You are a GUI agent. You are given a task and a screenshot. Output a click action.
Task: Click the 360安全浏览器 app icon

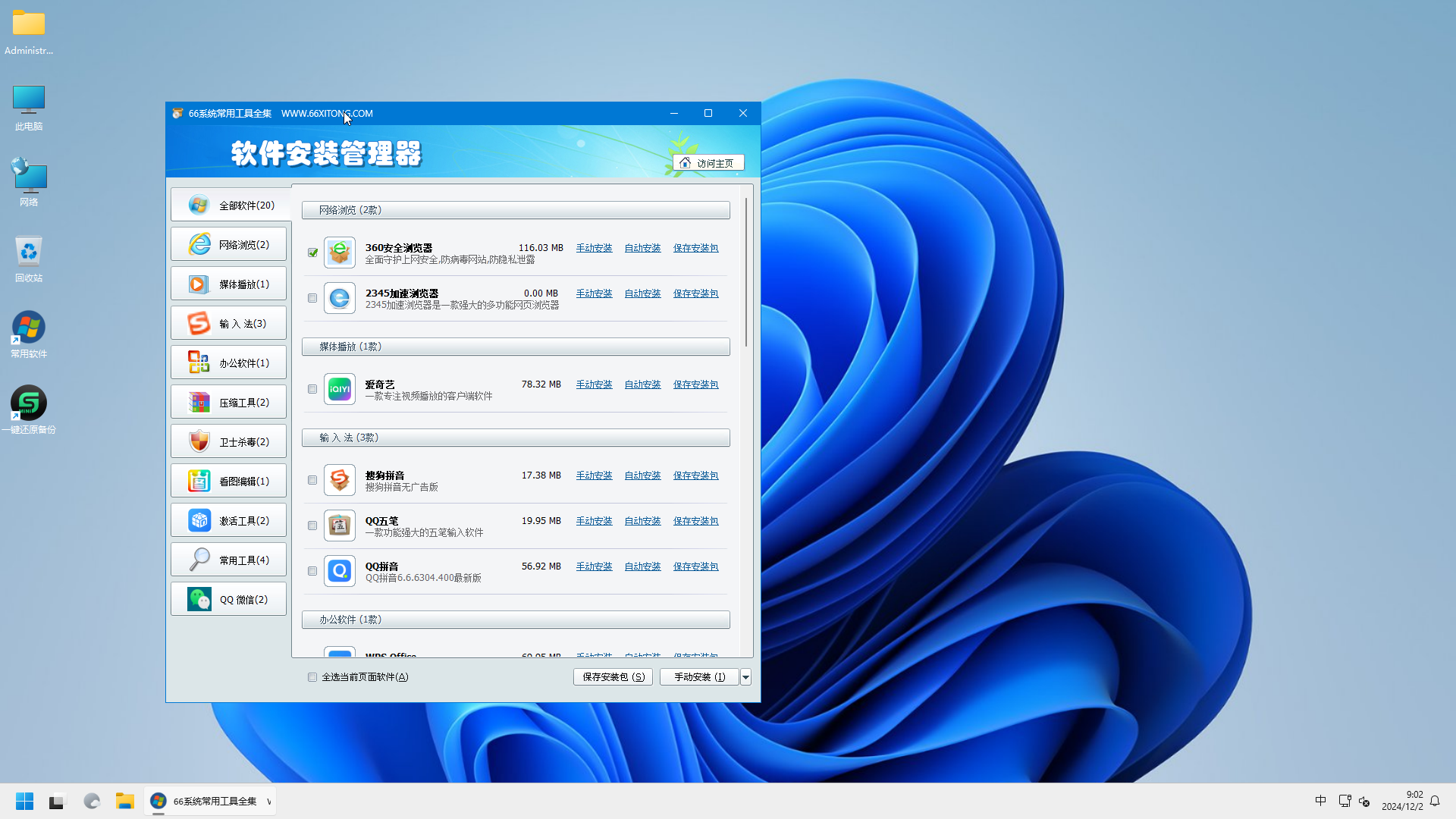pyautogui.click(x=340, y=253)
